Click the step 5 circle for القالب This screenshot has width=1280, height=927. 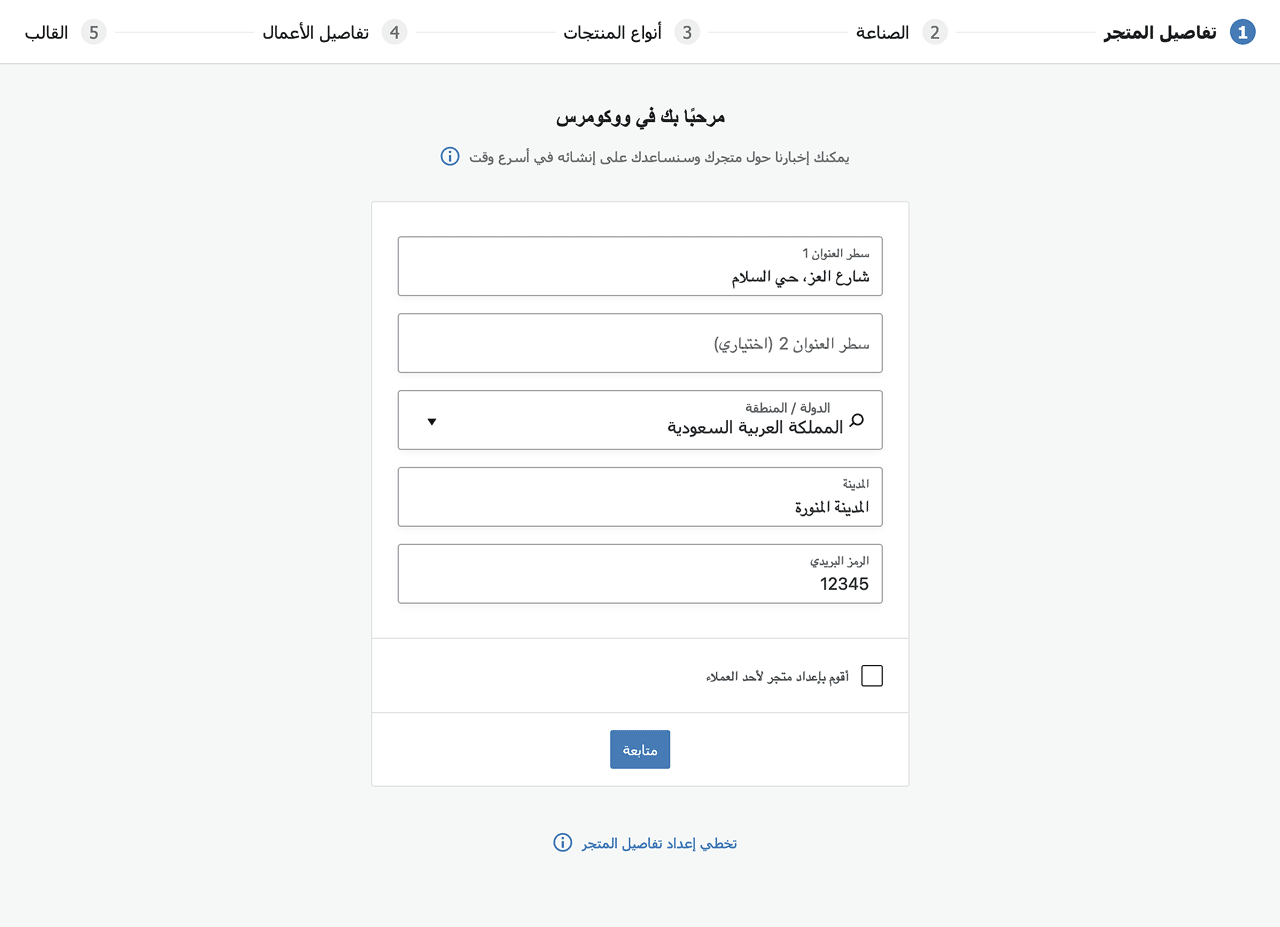pos(93,31)
